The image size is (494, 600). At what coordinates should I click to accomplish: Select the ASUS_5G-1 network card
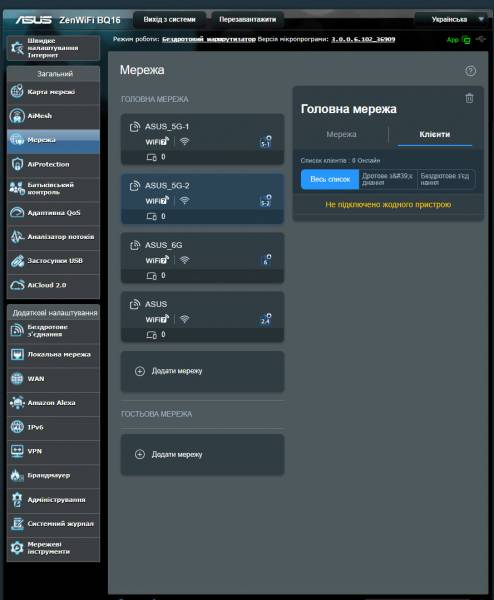point(202,139)
